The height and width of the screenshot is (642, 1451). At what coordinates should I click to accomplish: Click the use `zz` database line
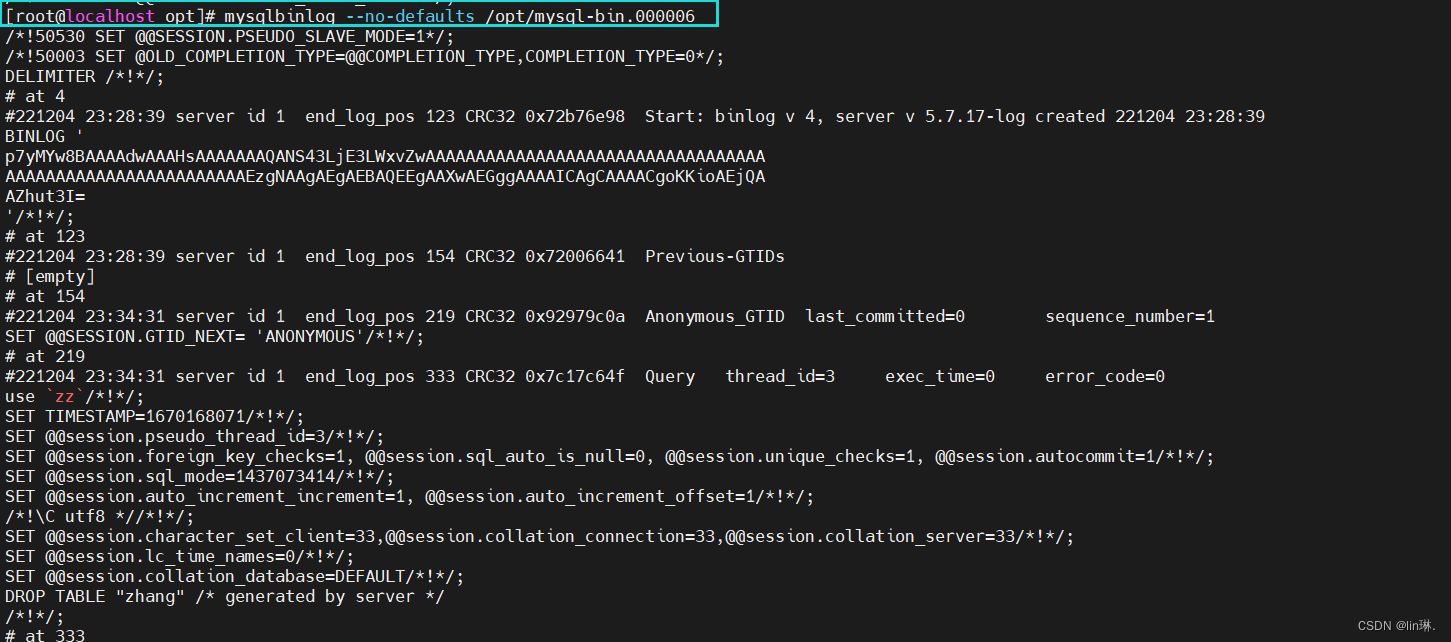[x=74, y=396]
